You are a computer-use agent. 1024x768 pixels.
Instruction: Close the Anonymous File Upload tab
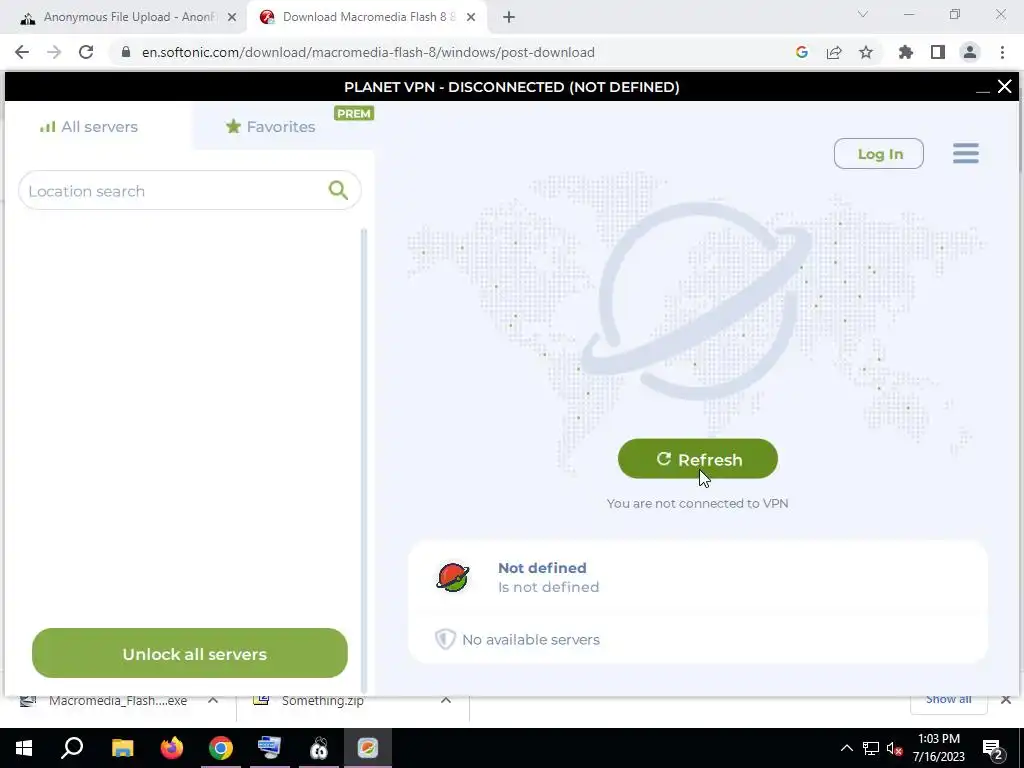coord(232,18)
